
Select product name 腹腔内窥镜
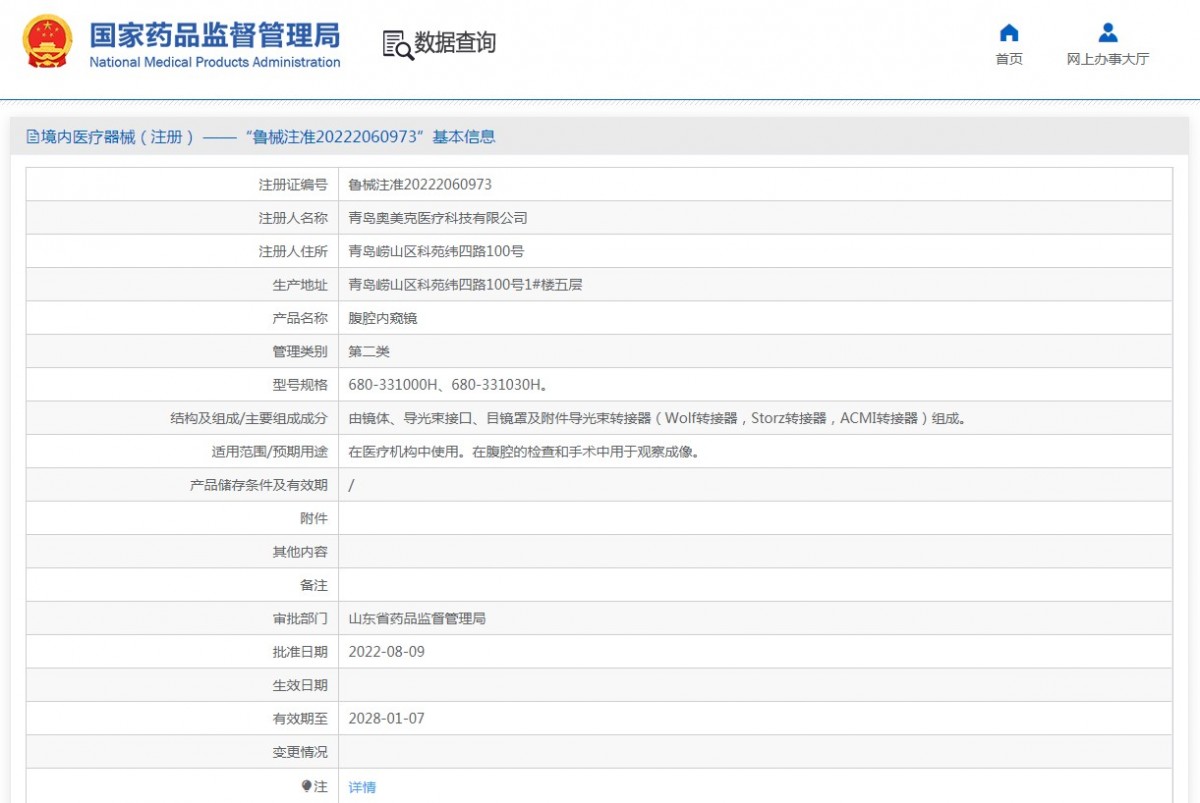383,318
